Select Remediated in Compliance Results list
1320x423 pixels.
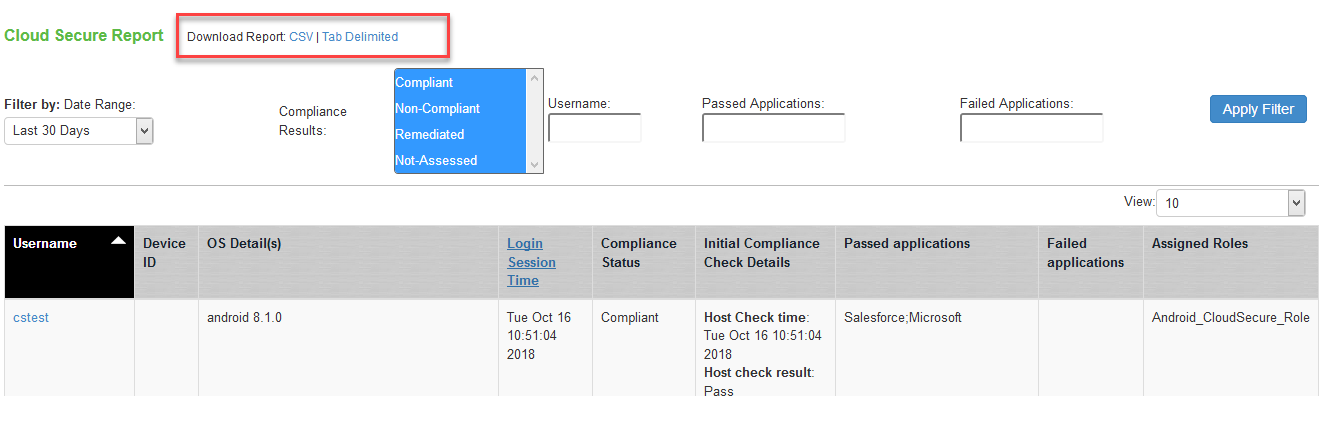(429, 135)
